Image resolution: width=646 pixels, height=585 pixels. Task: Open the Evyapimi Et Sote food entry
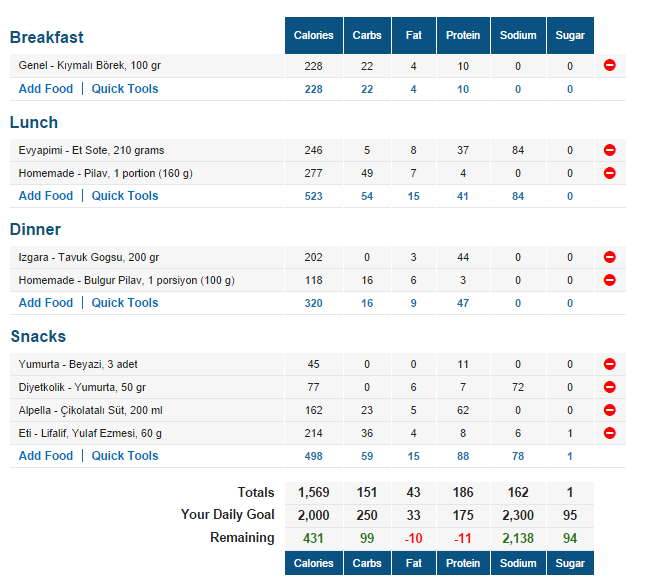point(91,150)
